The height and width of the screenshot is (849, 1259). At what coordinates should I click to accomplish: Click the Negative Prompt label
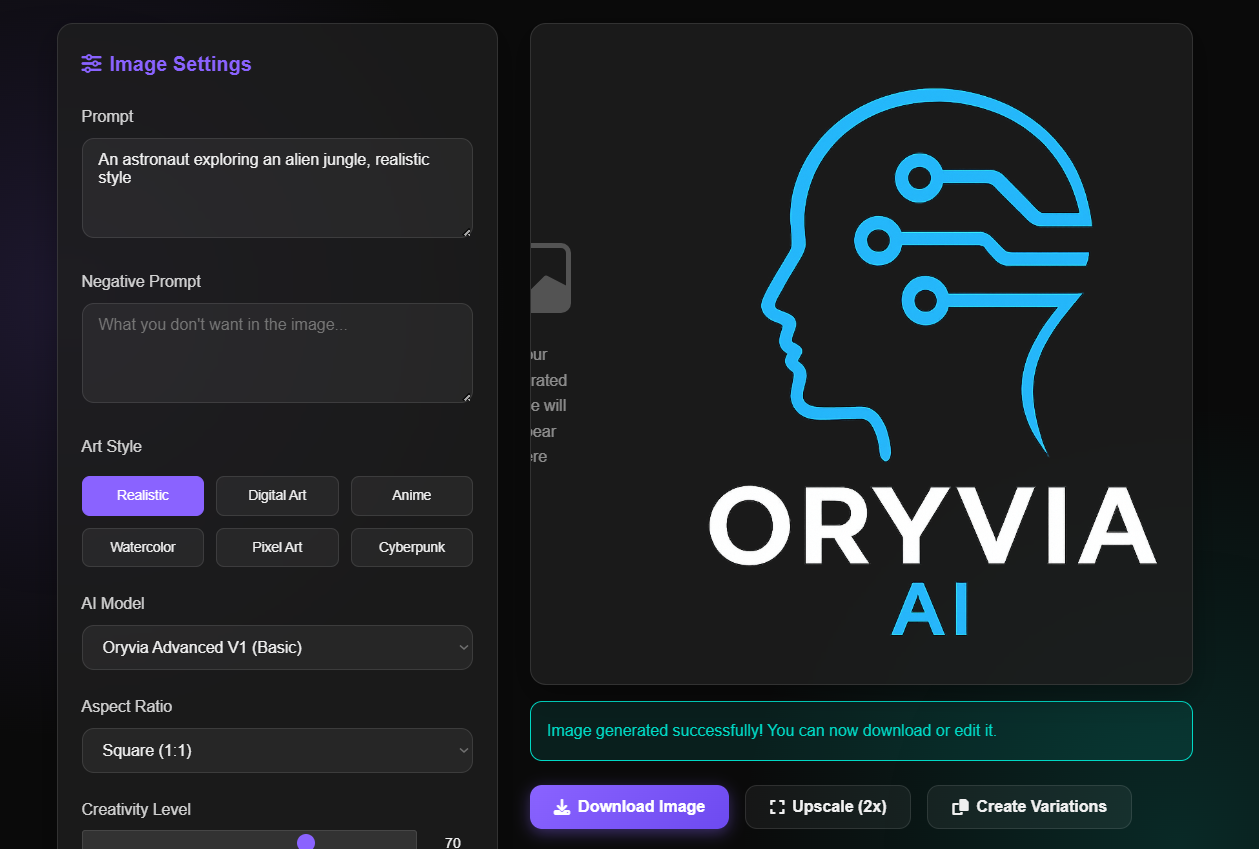(141, 281)
